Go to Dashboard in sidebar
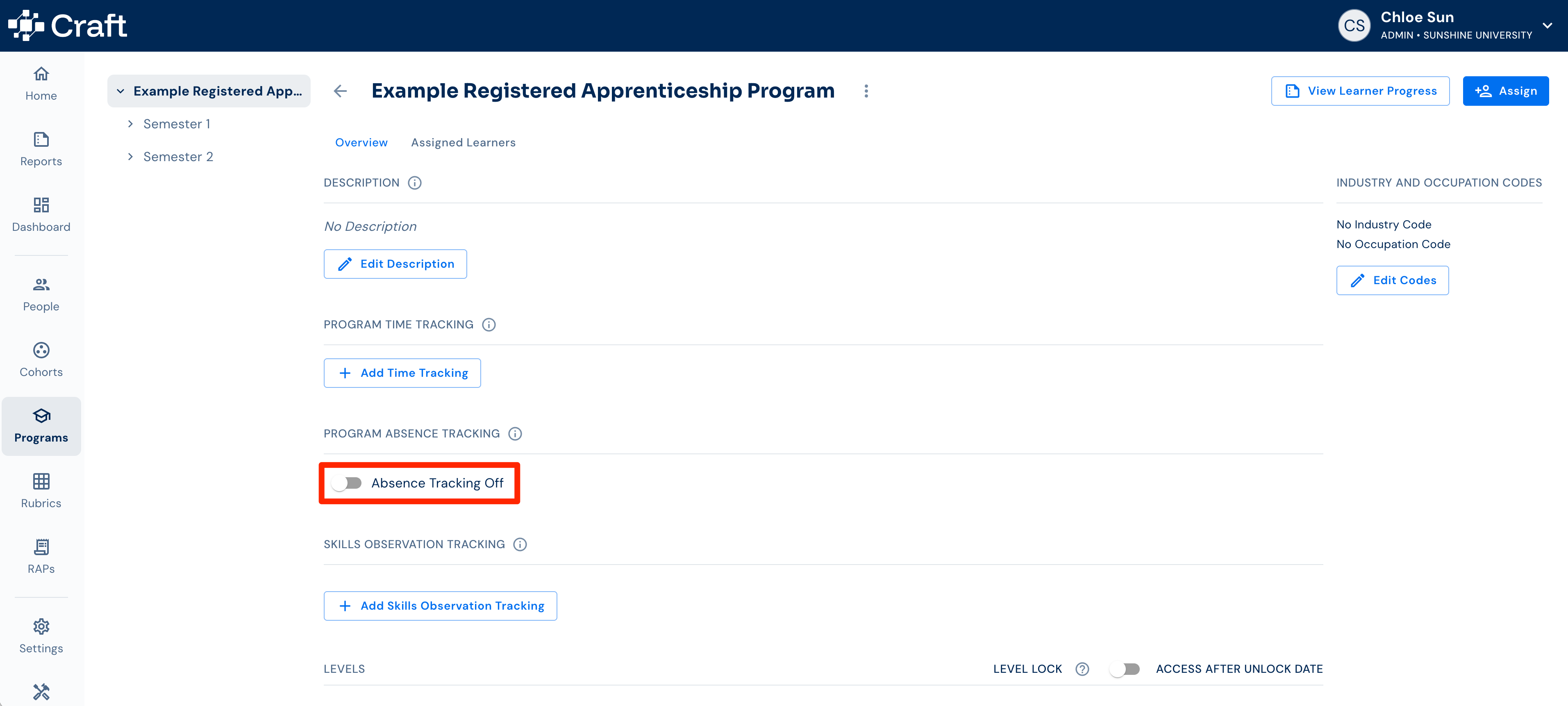Image resolution: width=1568 pixels, height=706 pixels. (41, 214)
